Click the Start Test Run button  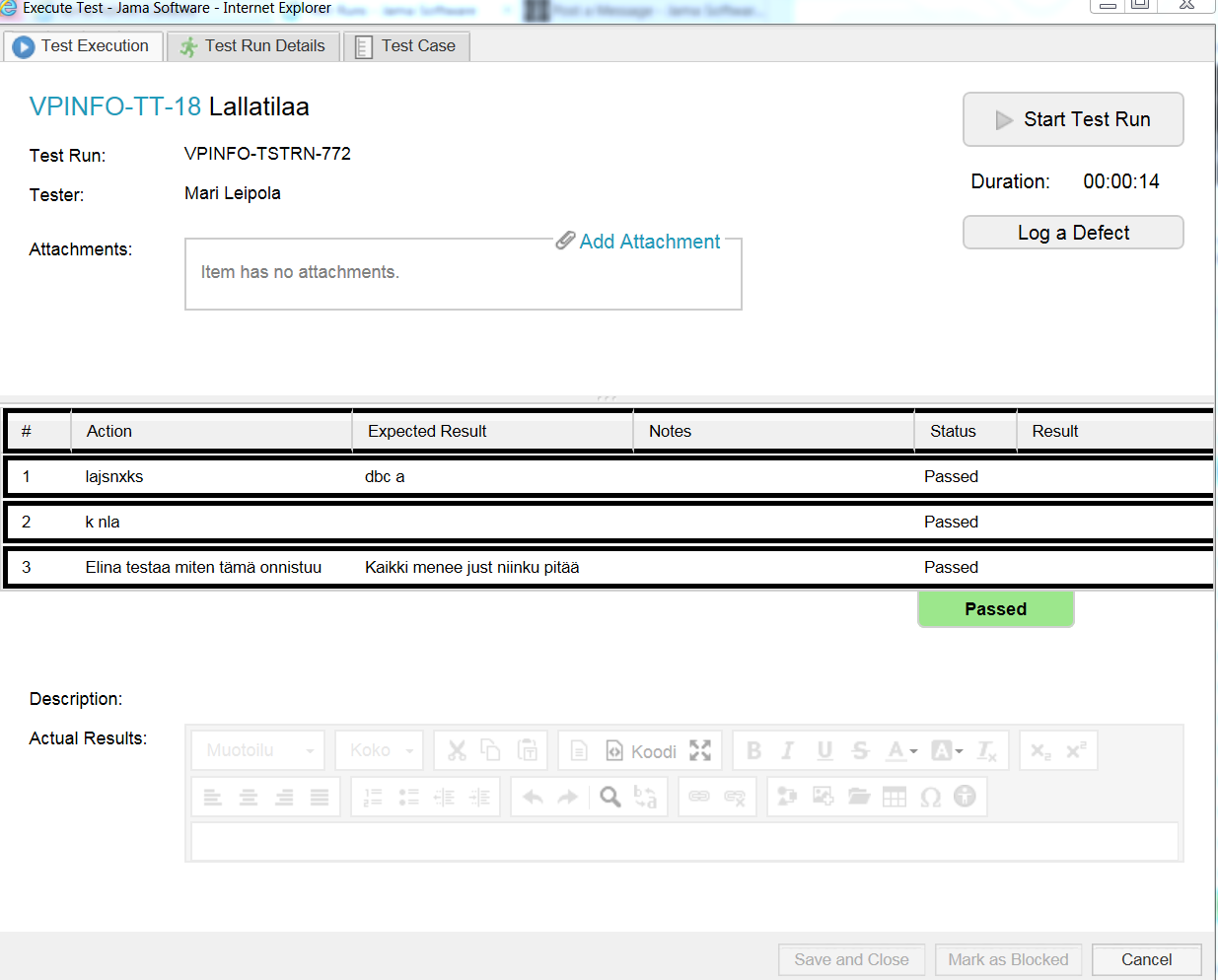pos(1073,119)
